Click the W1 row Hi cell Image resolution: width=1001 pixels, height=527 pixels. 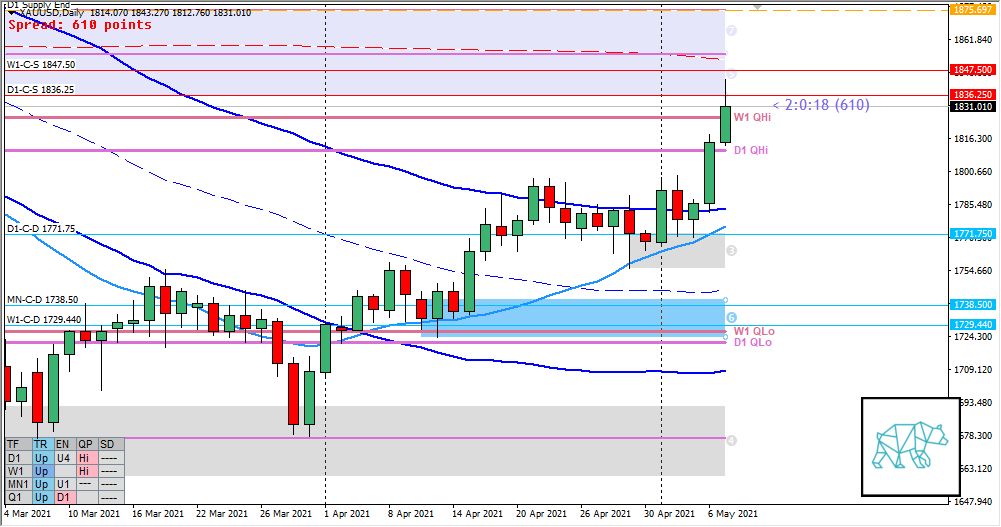[85, 470]
